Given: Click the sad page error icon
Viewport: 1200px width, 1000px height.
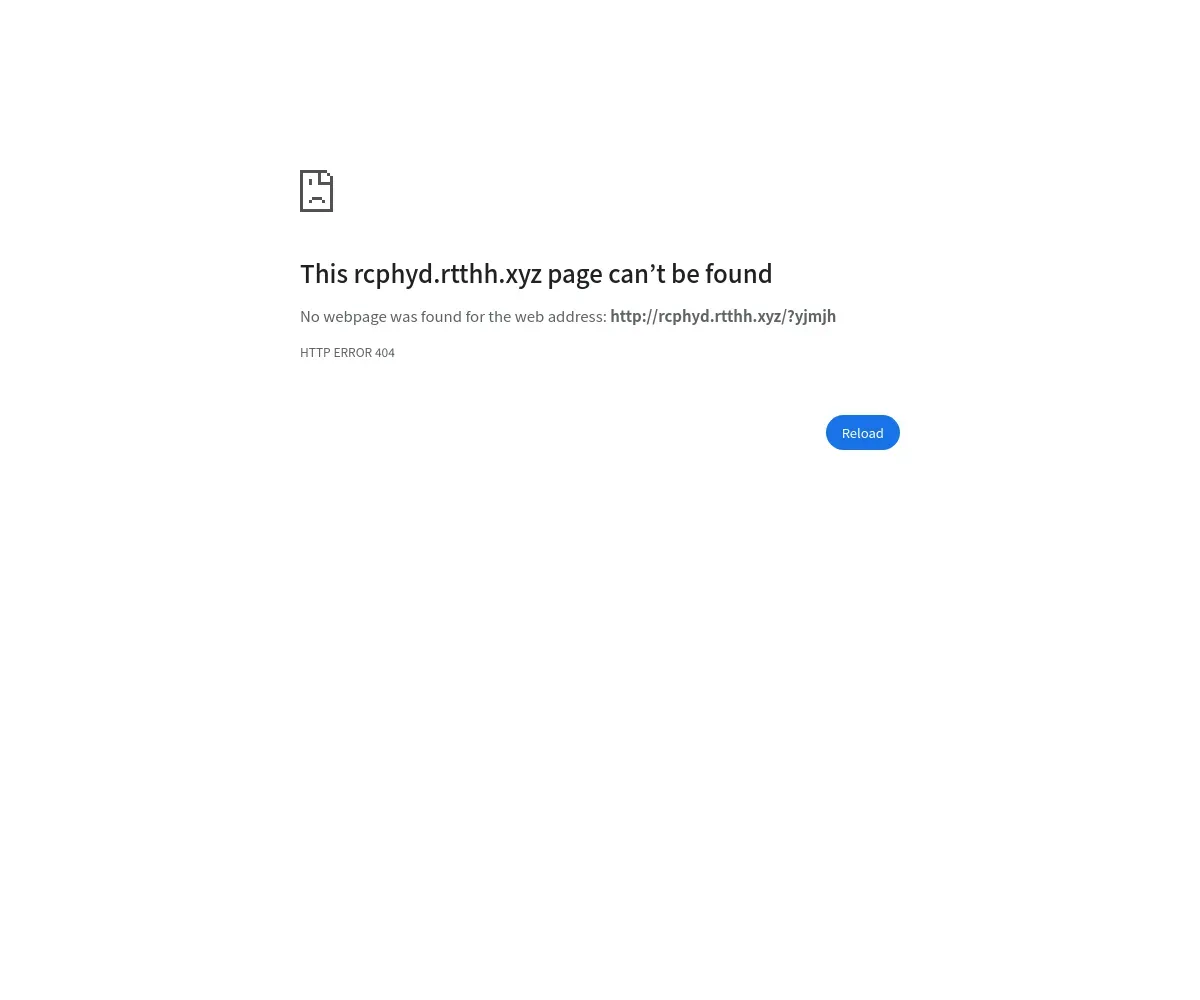Looking at the screenshot, I should coord(316,191).
